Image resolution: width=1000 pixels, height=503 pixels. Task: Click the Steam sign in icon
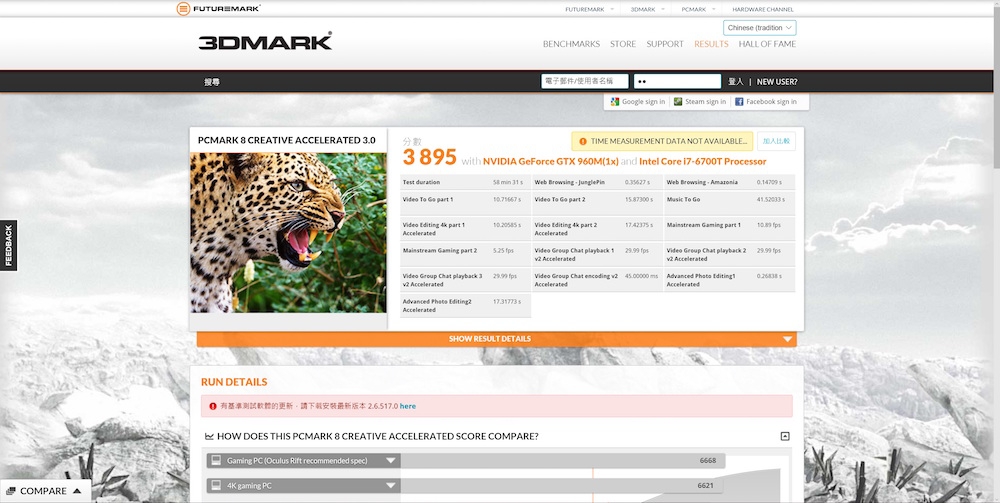[678, 101]
